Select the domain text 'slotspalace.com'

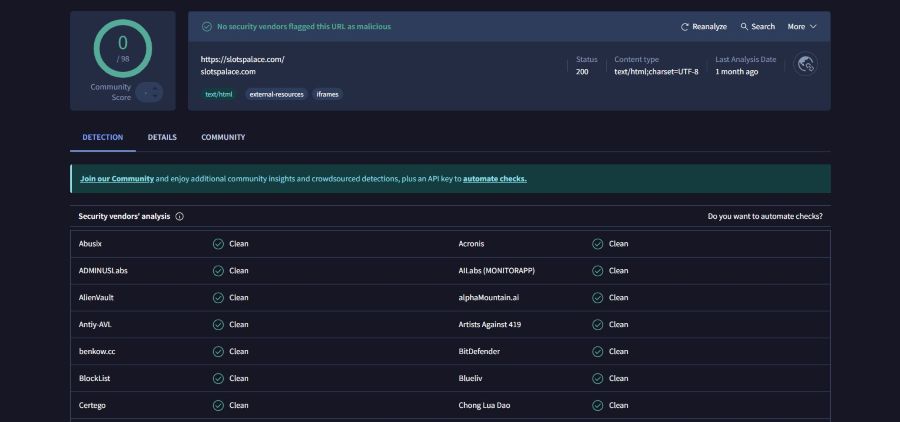228,72
